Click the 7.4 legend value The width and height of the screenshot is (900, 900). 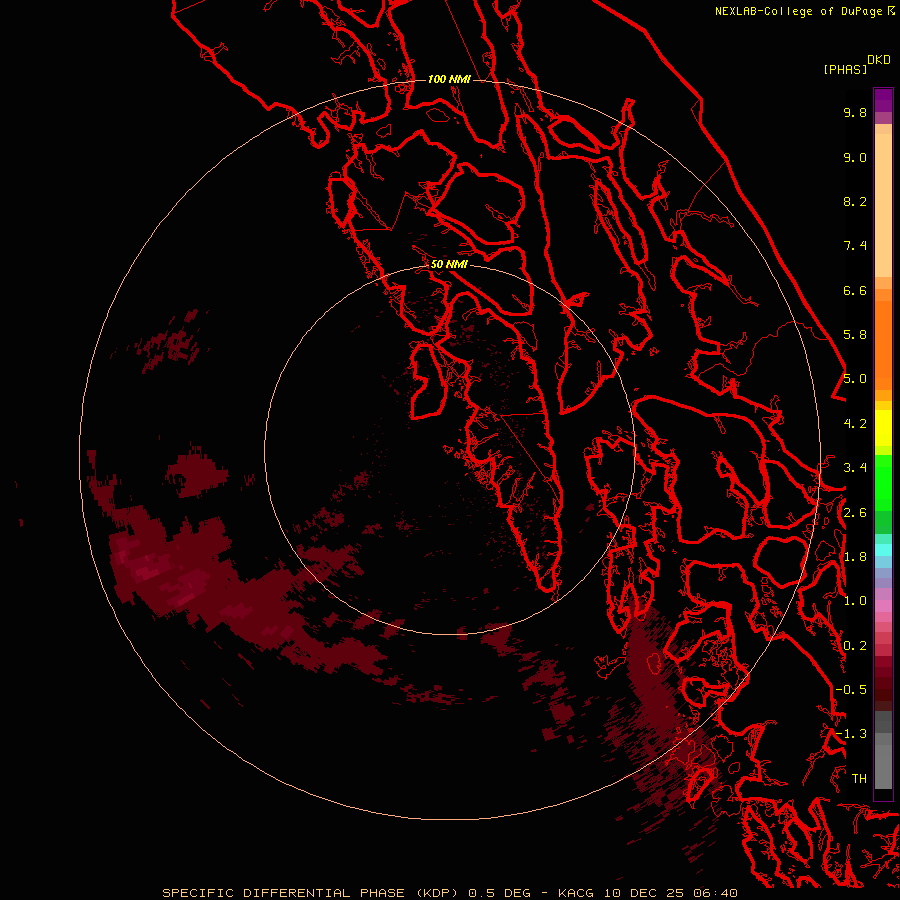pos(855,246)
